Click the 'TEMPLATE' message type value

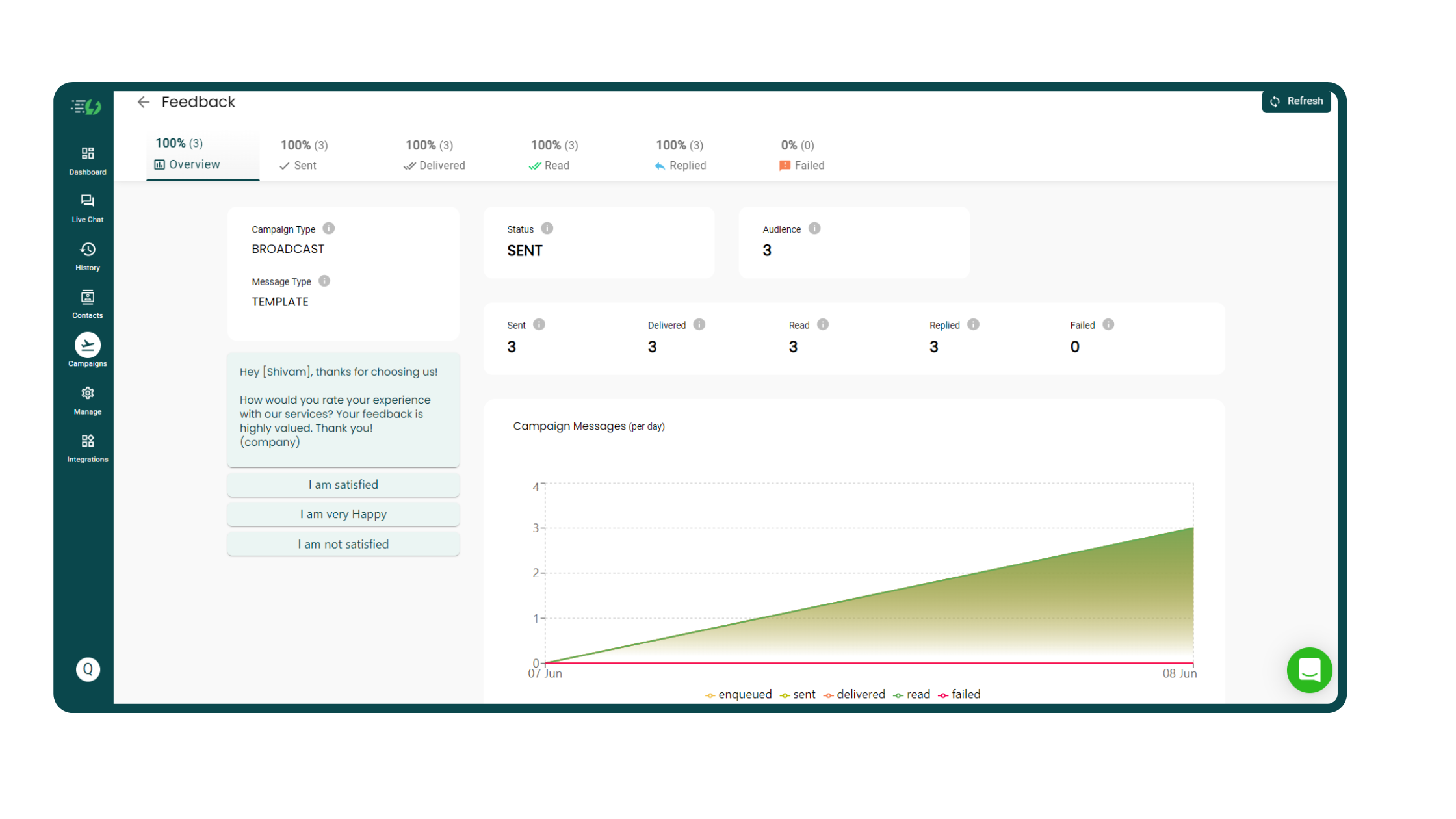tap(280, 302)
